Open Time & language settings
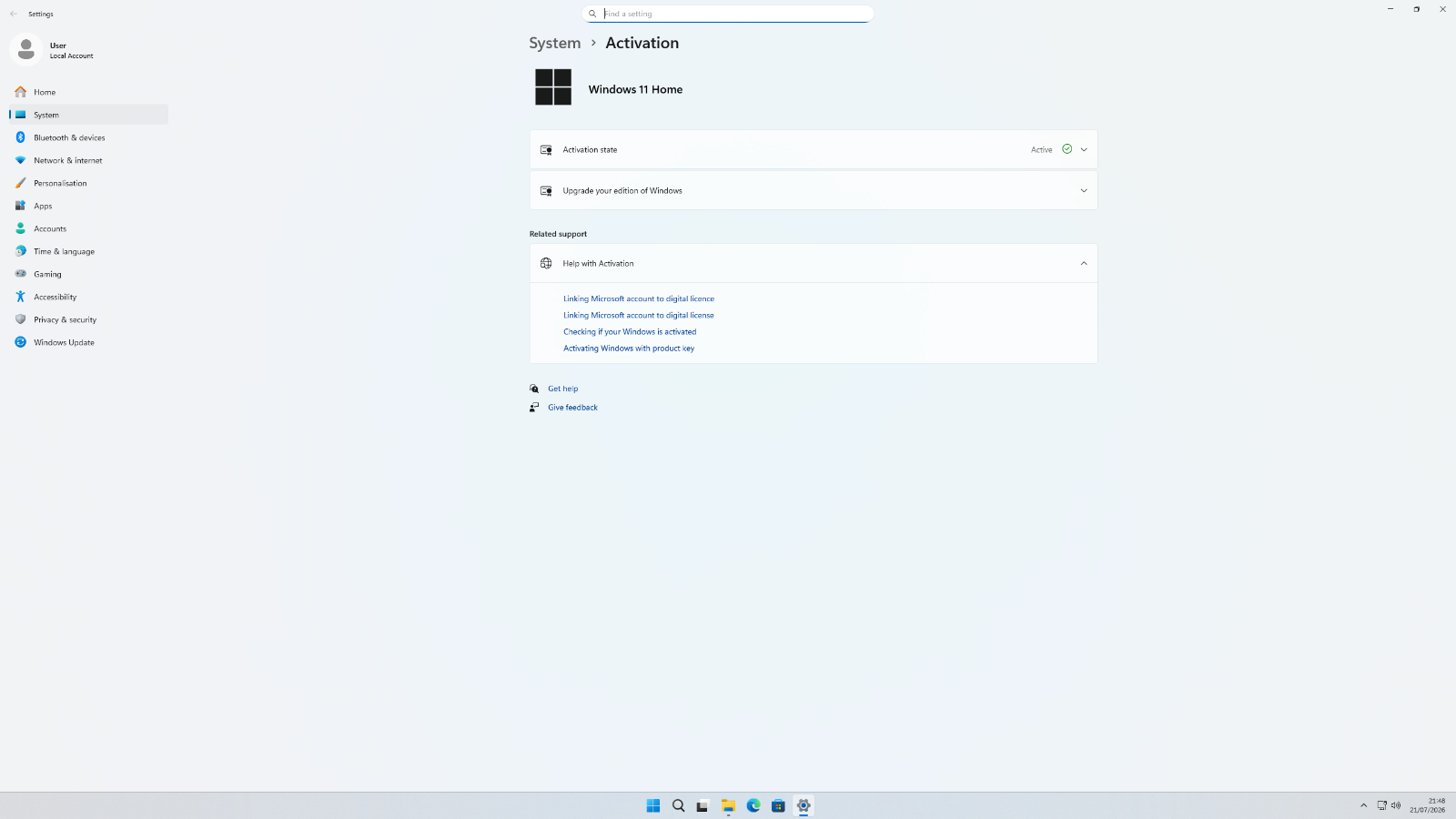The image size is (1456, 819). pos(88,251)
